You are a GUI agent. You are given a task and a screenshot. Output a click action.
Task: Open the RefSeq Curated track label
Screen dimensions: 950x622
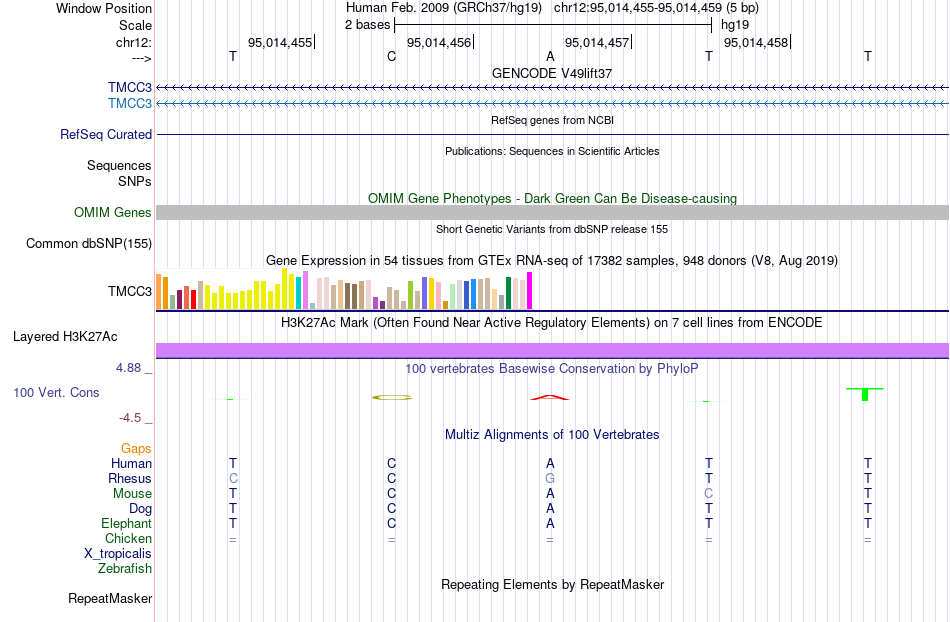pos(106,134)
